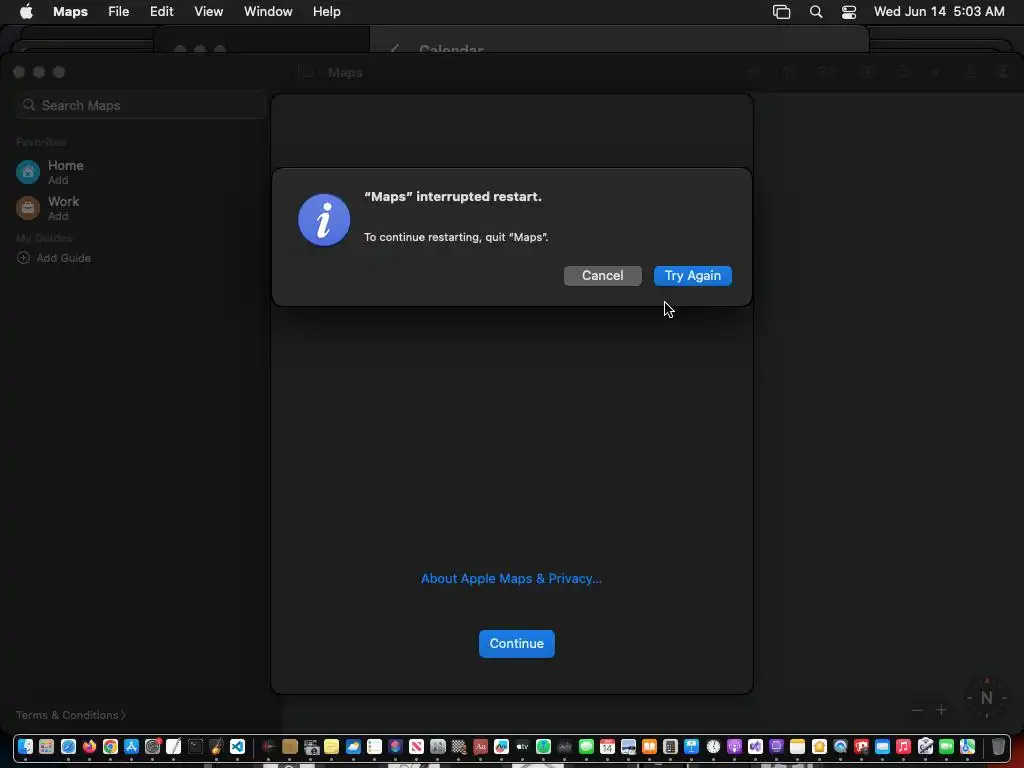This screenshot has height=768, width=1024.
Task: Open Safari from the Dock
Action: tap(69, 746)
